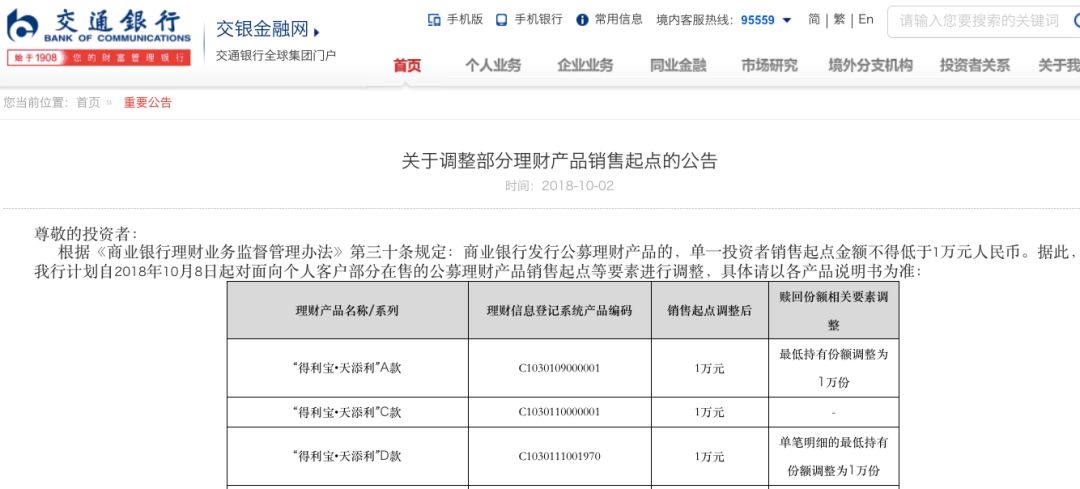This screenshot has width=1080, height=489.
Task: Click the cell “得利宝•天添利”A款
Action: tap(347, 368)
